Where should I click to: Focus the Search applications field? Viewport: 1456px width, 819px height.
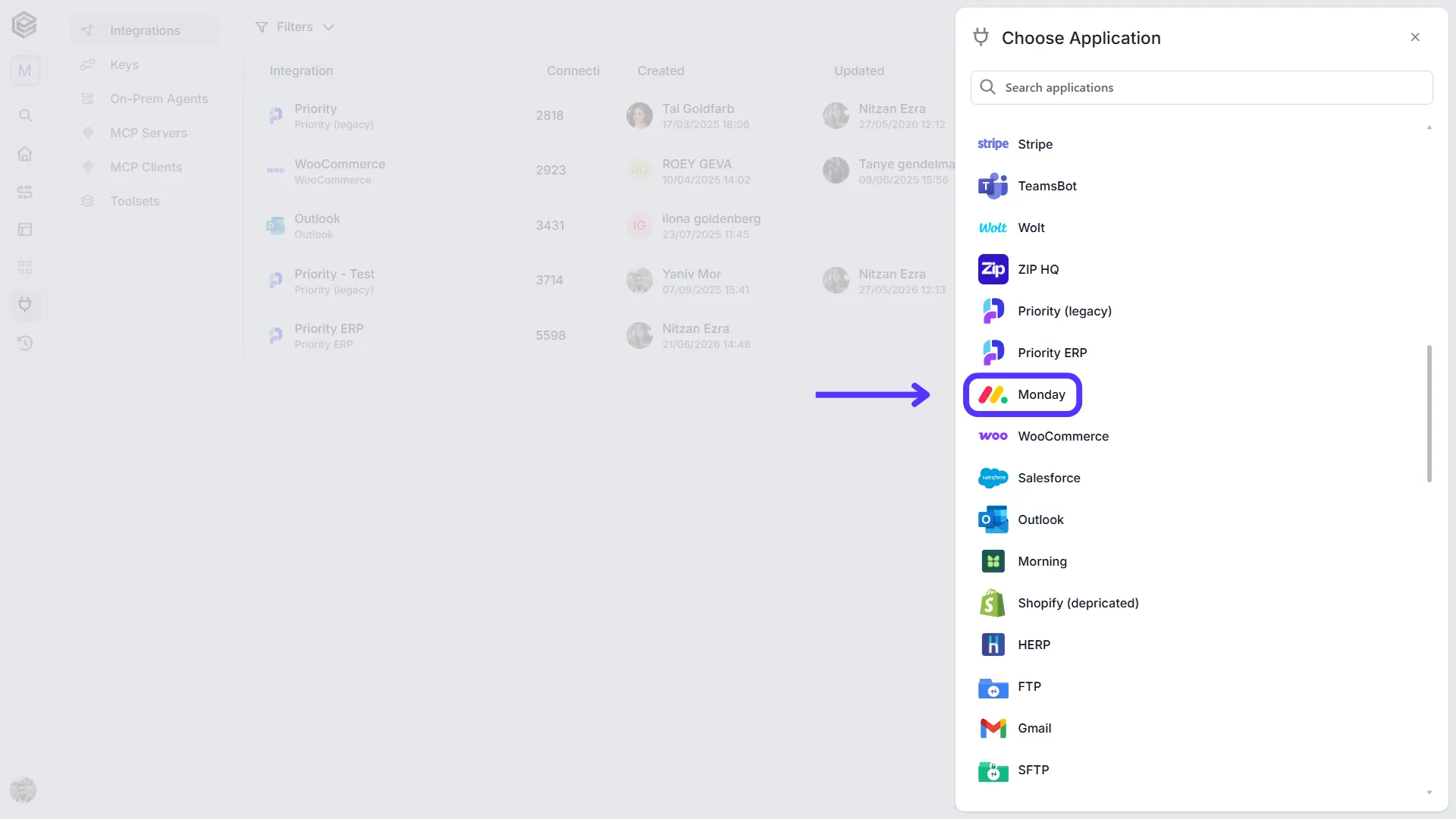point(1201,87)
